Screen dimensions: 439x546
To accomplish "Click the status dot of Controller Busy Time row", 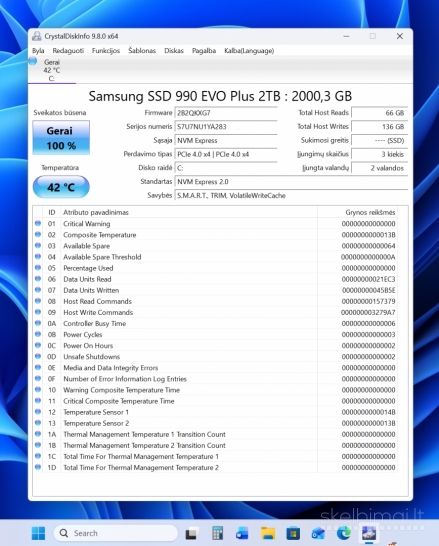I will 38,323.
